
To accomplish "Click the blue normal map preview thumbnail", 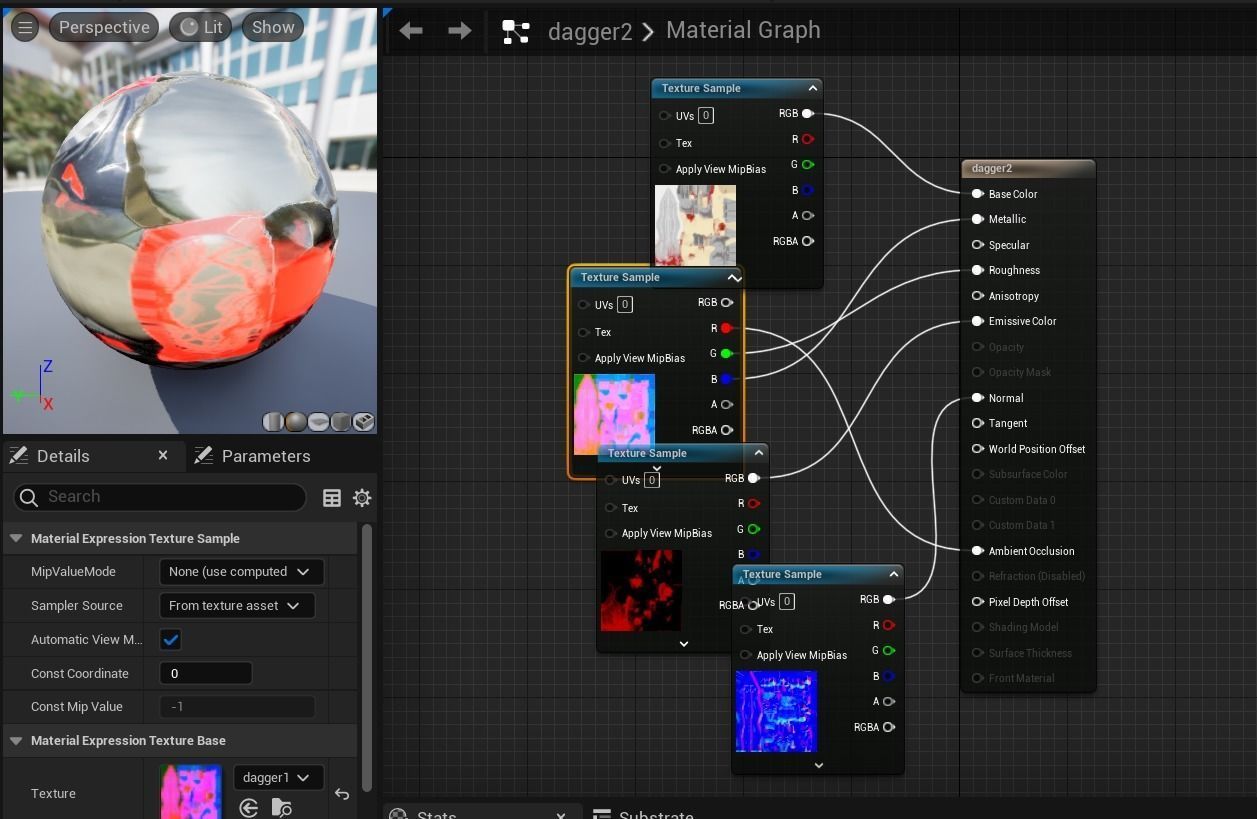I will 776,711.
